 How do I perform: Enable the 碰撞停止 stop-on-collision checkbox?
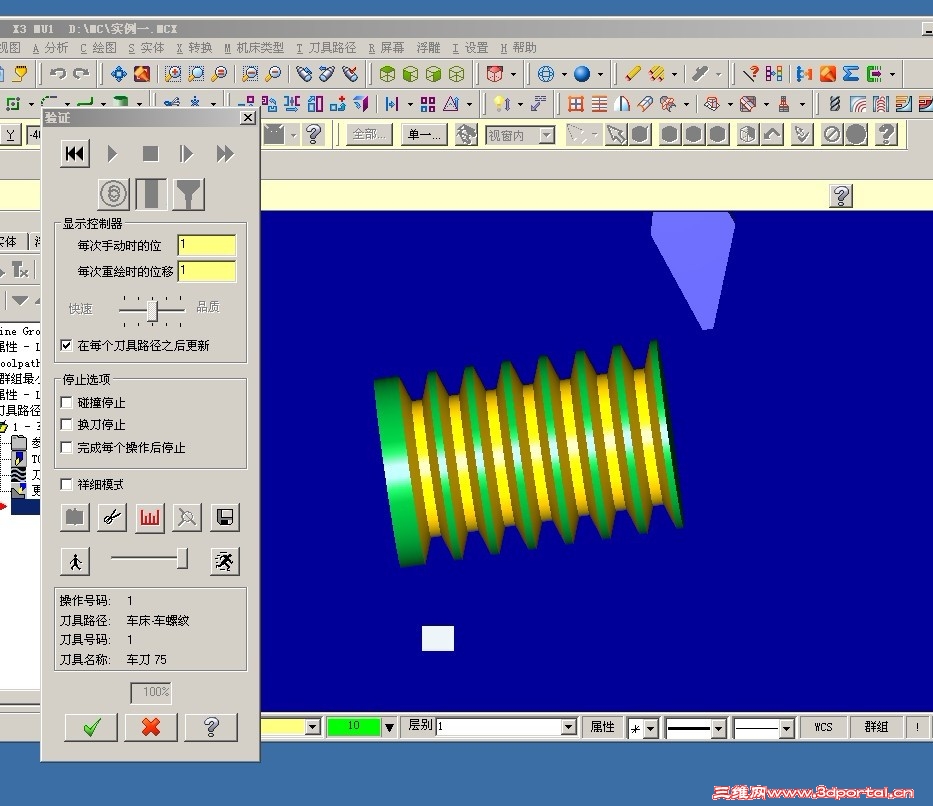(x=67, y=403)
